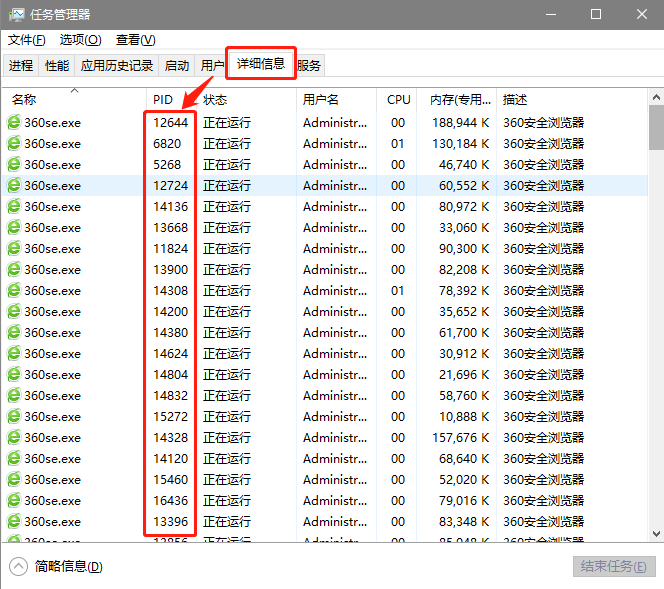Click the memory value 10,888 K
664x589 pixels.
(464, 417)
